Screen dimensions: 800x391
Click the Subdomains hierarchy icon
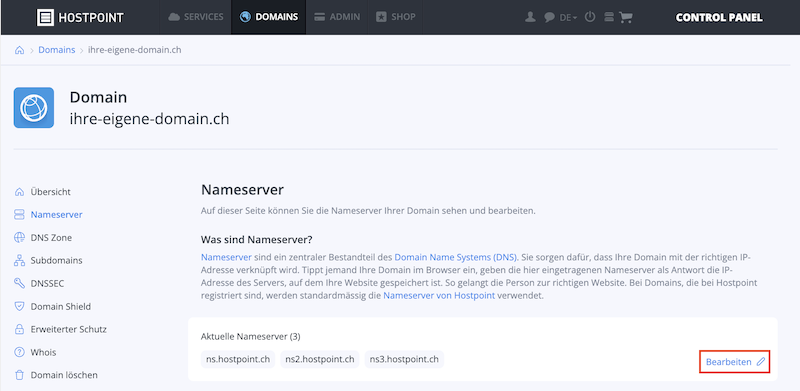click(x=19, y=260)
